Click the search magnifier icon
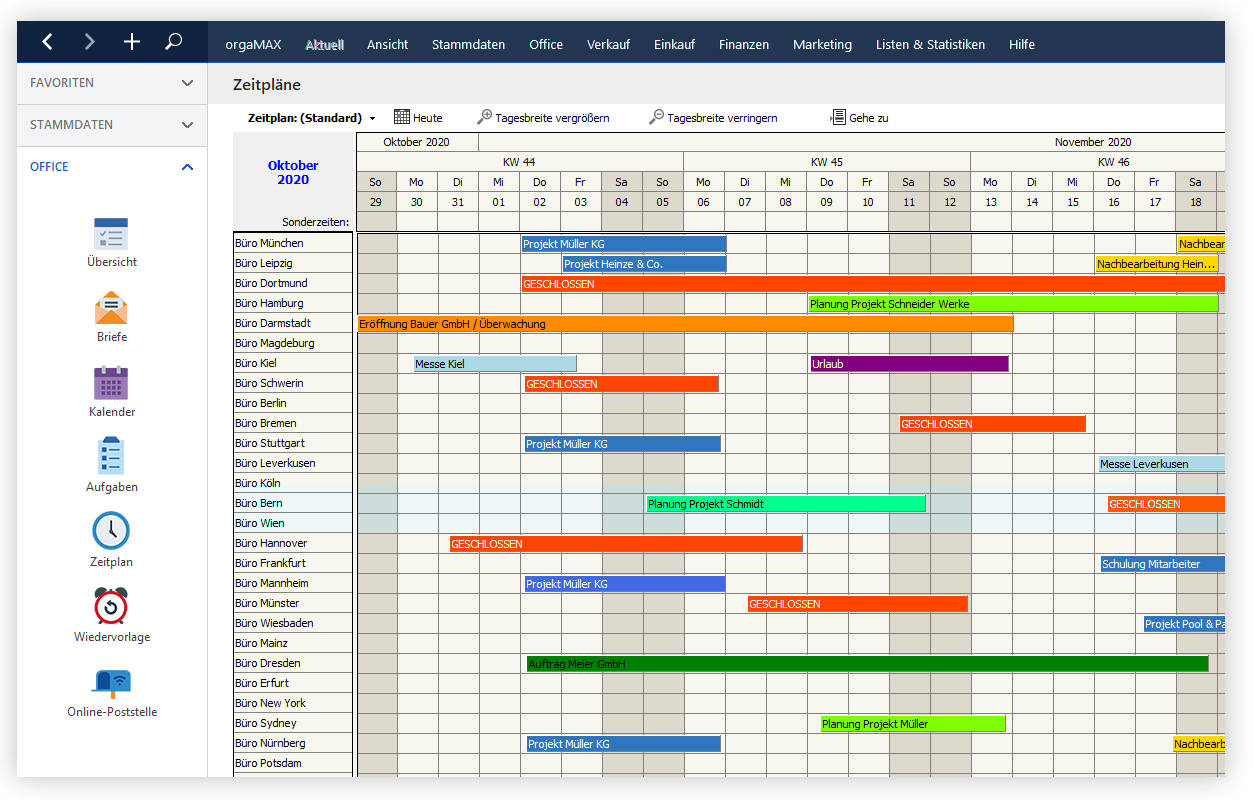 (173, 42)
